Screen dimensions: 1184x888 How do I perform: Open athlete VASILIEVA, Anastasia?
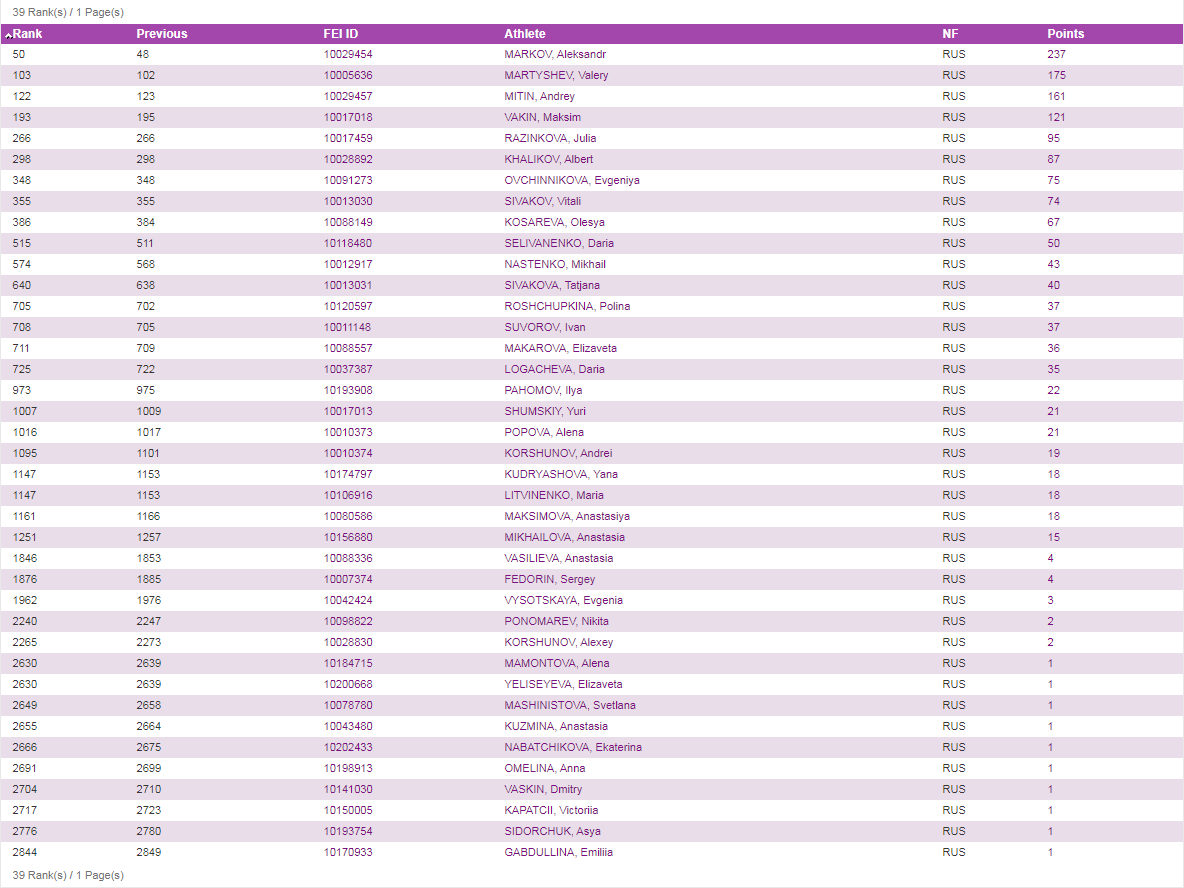pos(559,559)
